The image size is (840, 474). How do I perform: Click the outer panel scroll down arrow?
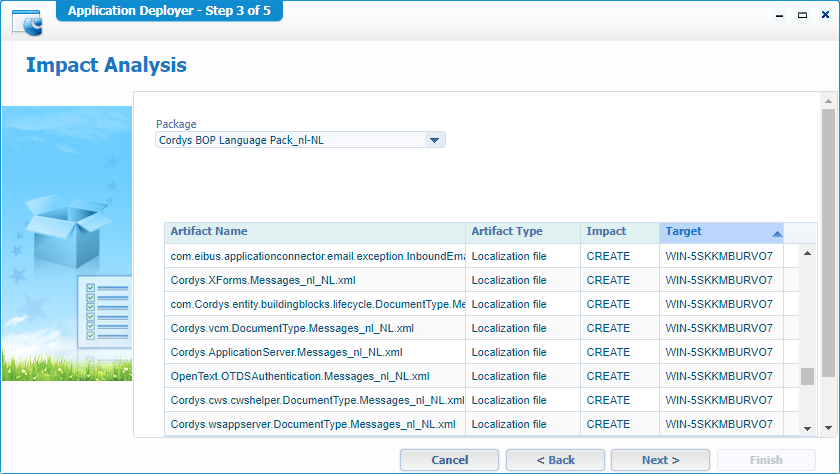click(x=828, y=428)
